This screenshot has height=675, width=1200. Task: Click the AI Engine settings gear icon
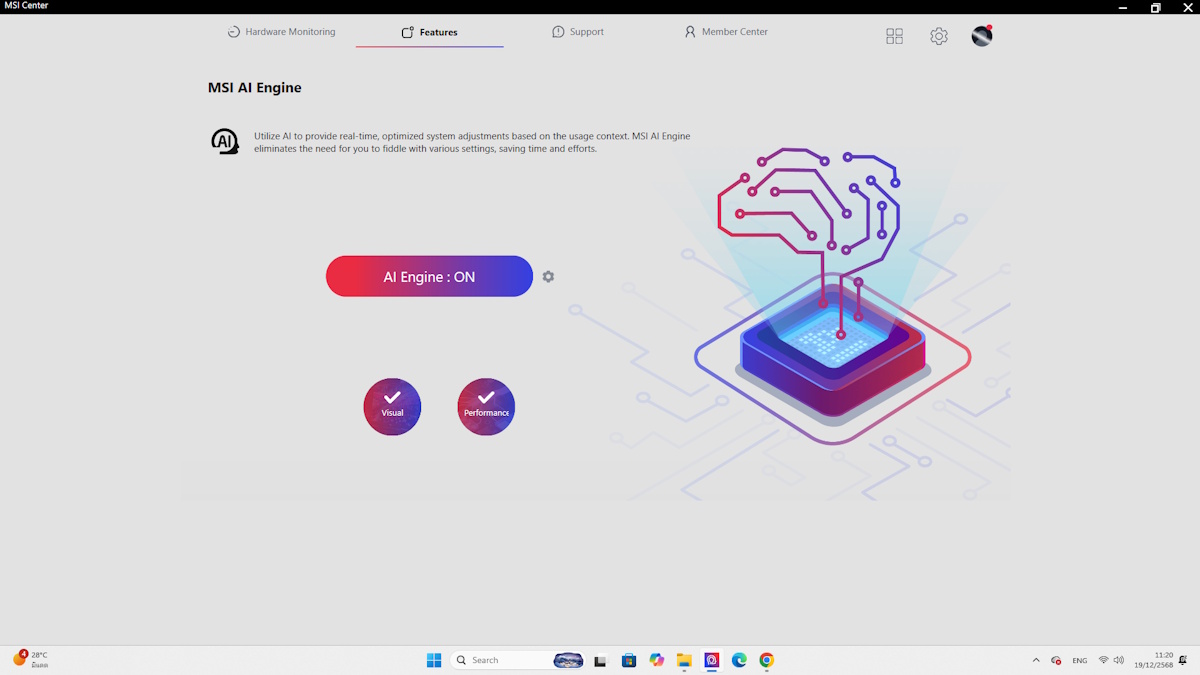tap(548, 277)
